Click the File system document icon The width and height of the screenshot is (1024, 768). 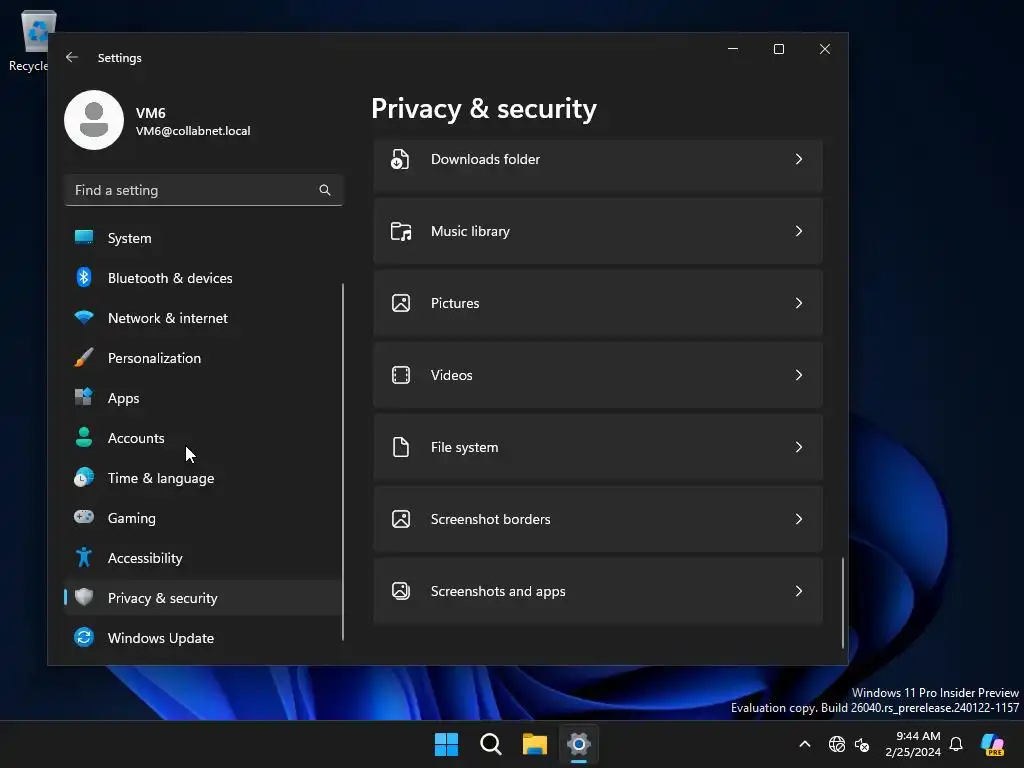[x=401, y=447]
